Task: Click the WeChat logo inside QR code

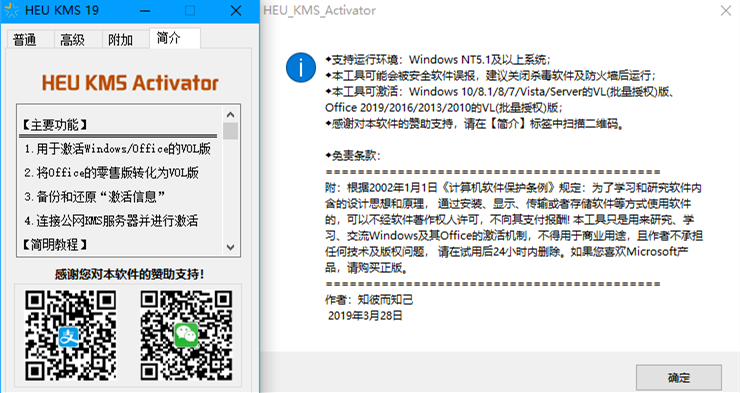Action: tap(186, 335)
